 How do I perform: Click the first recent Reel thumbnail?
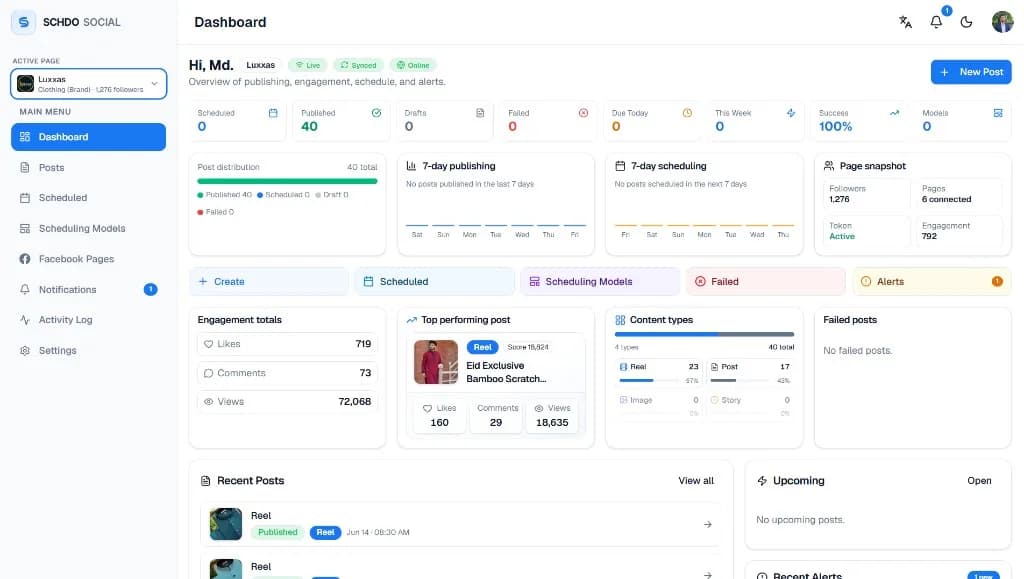pyautogui.click(x=226, y=524)
